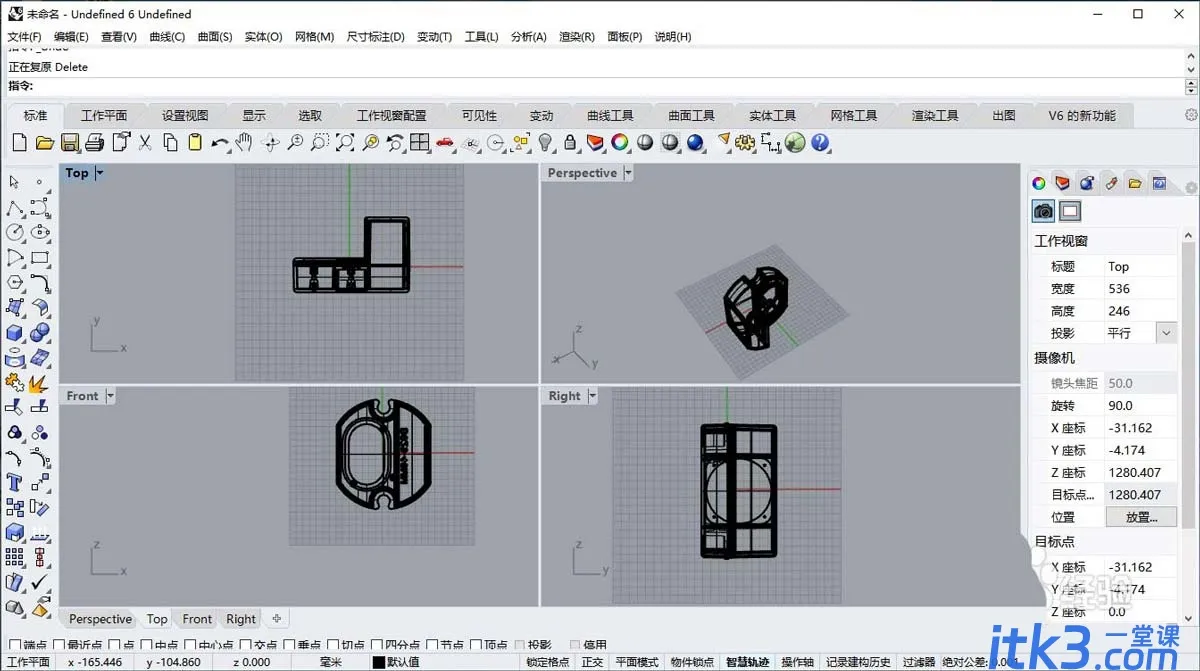Click the New file icon
This screenshot has height=671, width=1200.
(x=19, y=143)
